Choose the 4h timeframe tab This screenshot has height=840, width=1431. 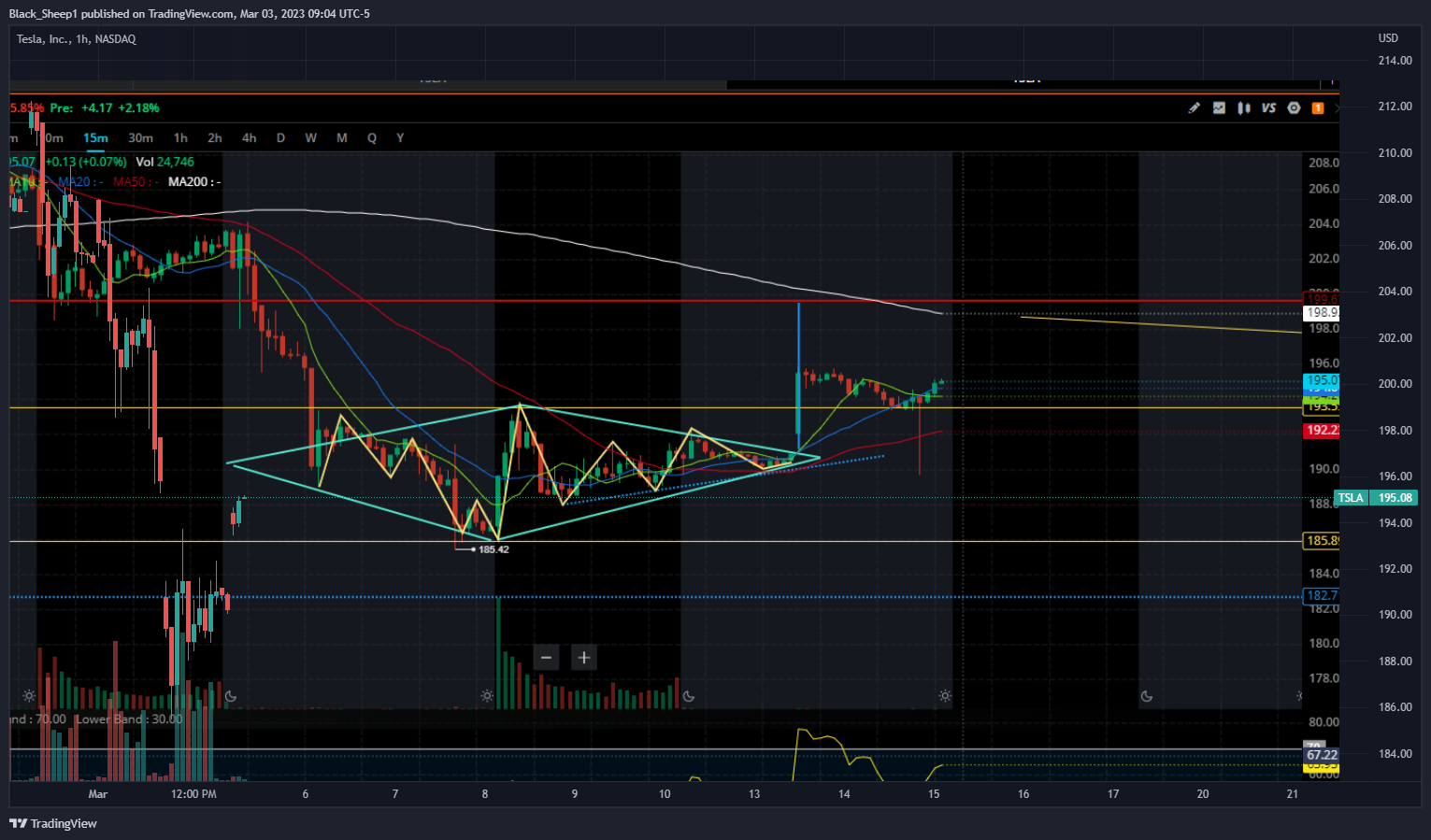point(250,138)
